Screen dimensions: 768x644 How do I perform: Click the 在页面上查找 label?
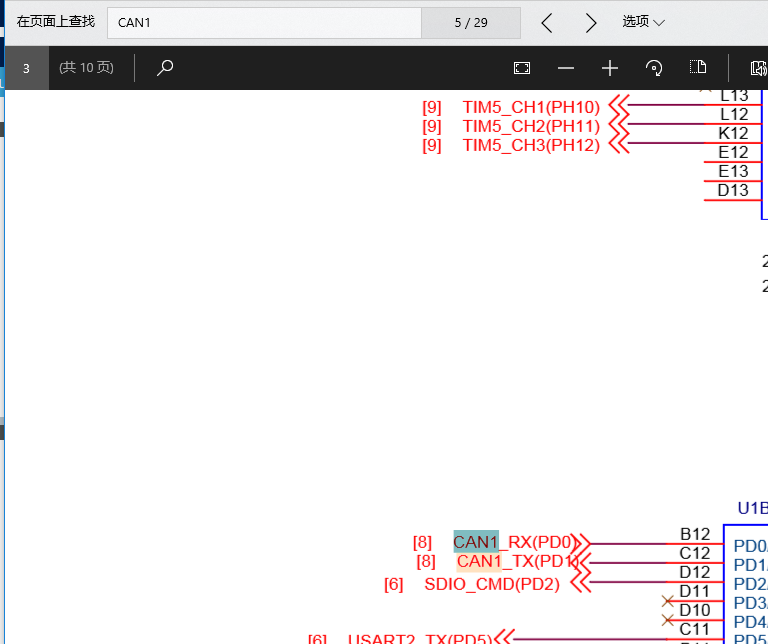pos(55,22)
